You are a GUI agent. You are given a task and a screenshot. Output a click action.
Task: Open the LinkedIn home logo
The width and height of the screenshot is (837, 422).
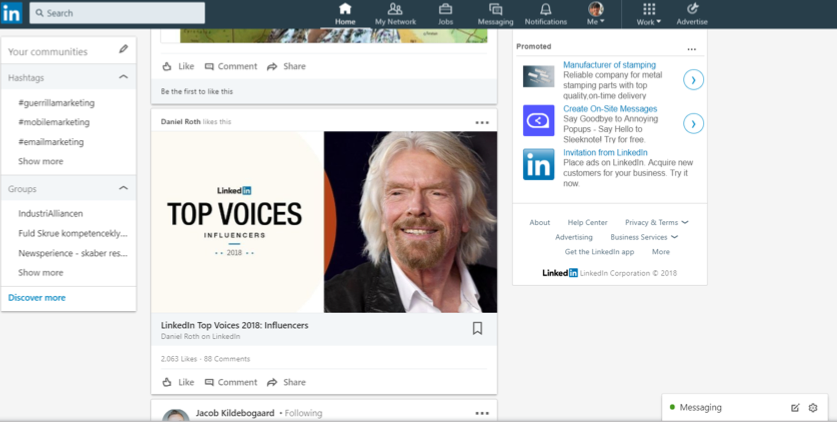12,13
